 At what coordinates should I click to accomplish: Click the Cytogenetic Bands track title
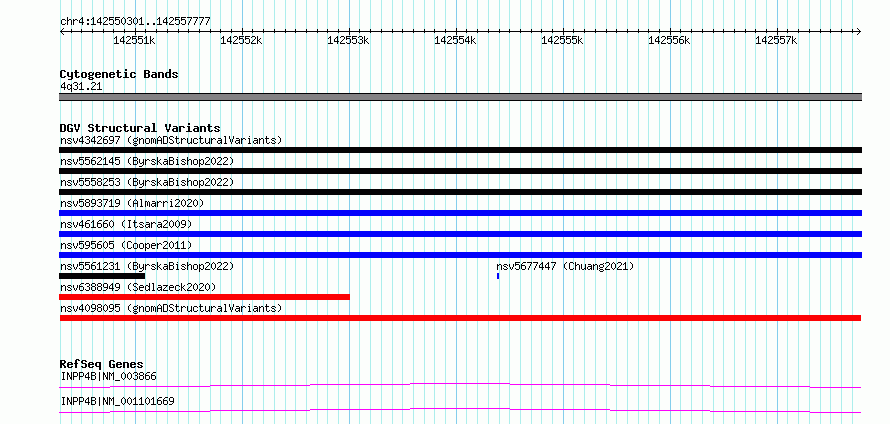point(119,74)
